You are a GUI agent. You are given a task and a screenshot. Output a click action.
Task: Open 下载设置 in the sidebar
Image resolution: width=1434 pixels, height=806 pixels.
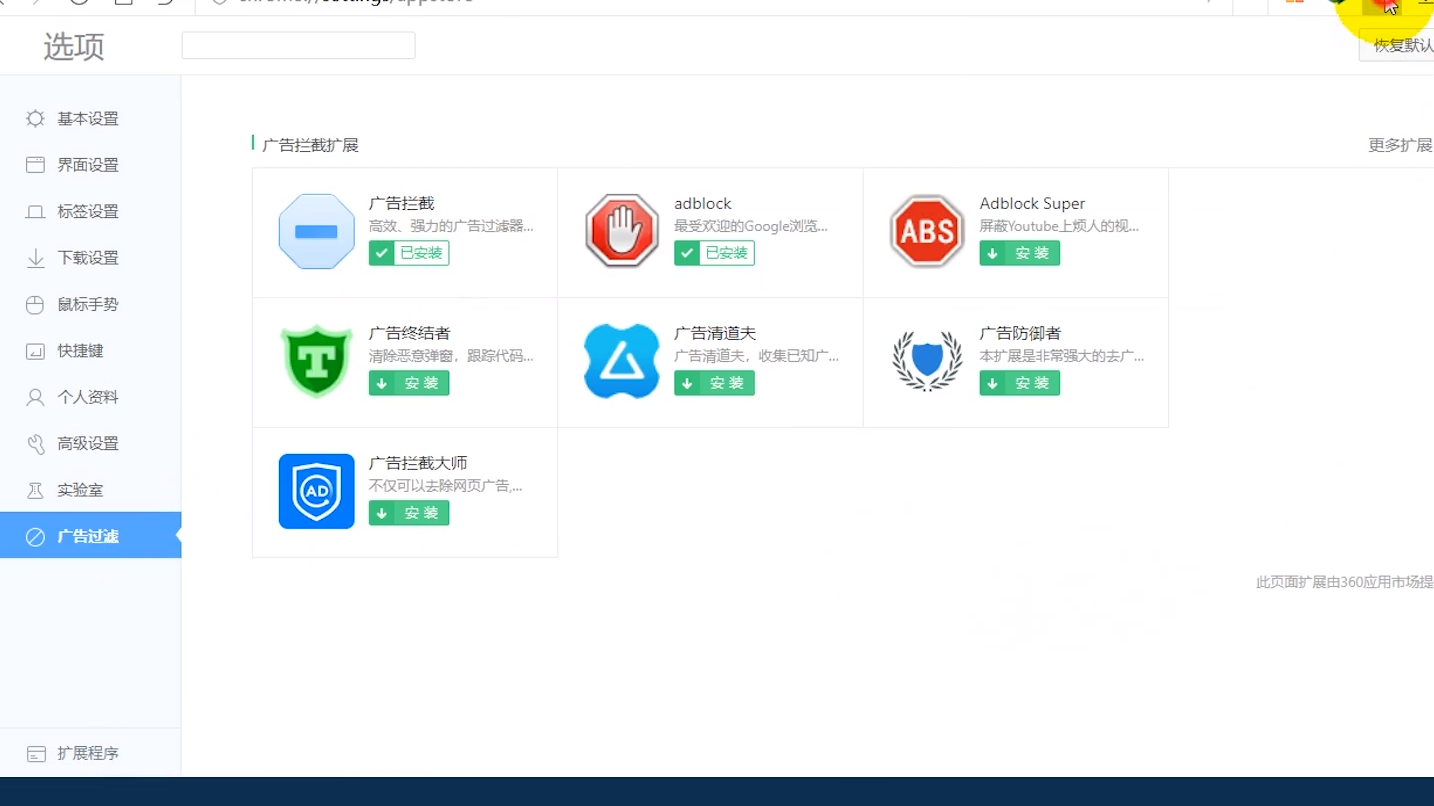(90, 258)
